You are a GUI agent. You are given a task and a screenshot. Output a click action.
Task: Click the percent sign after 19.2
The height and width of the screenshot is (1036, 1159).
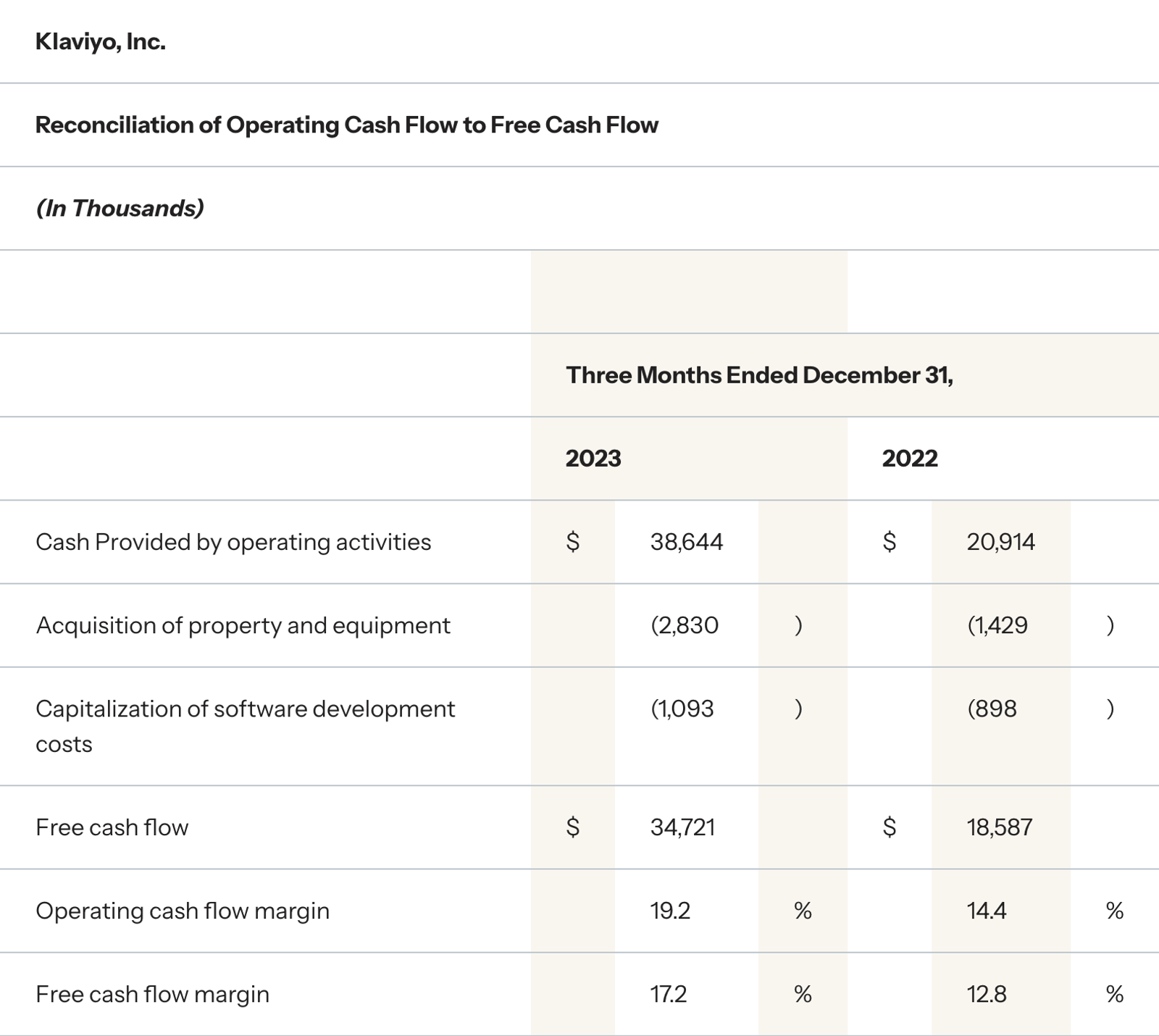803,911
